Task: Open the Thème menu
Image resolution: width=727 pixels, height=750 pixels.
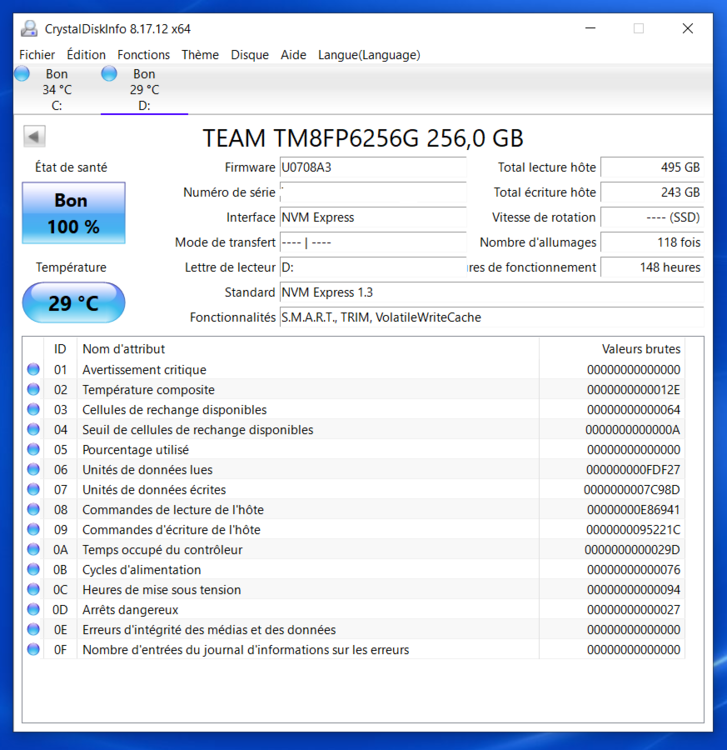Action: (200, 55)
